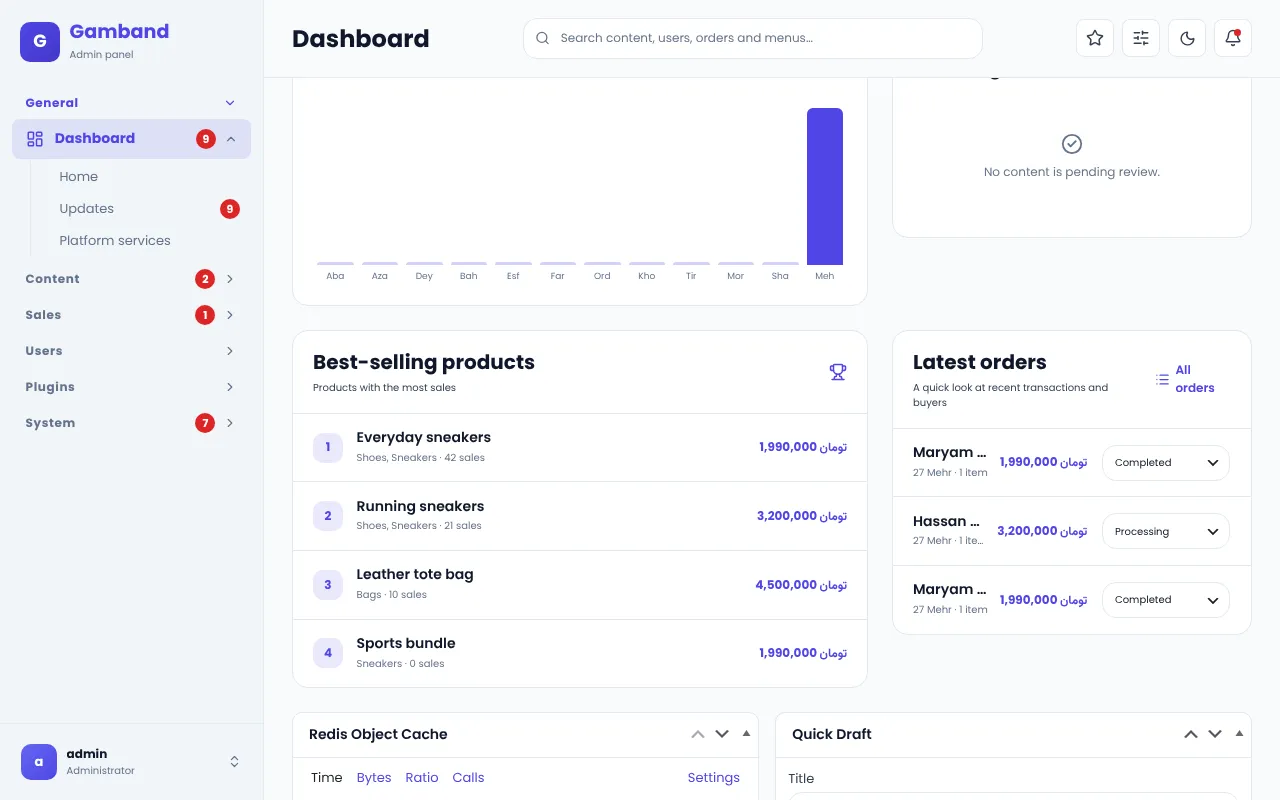This screenshot has height=800, width=1280.
Task: Expand the System menu
Action: pos(230,423)
